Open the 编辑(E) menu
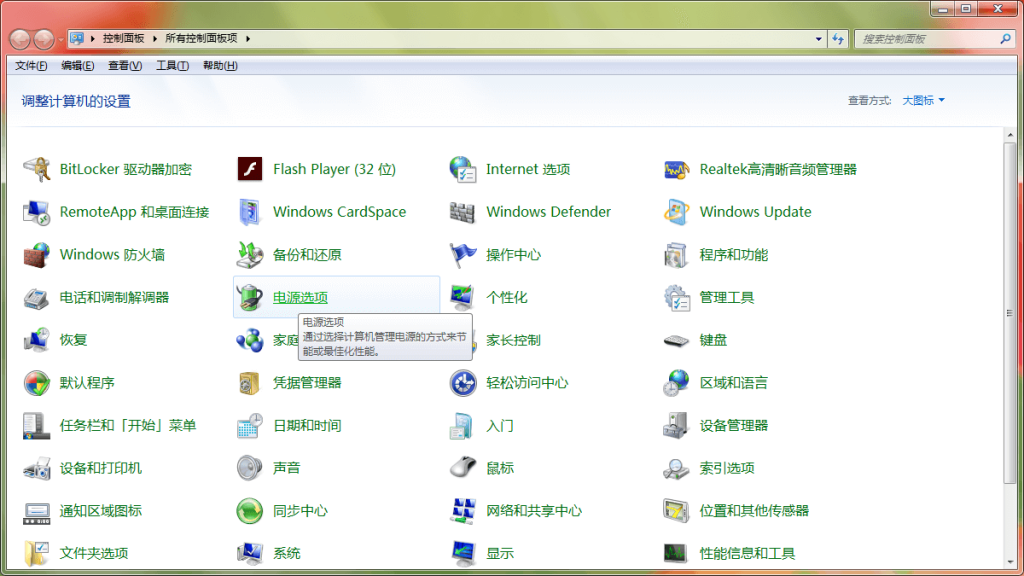Image resolution: width=1024 pixels, height=576 pixels. point(78,65)
